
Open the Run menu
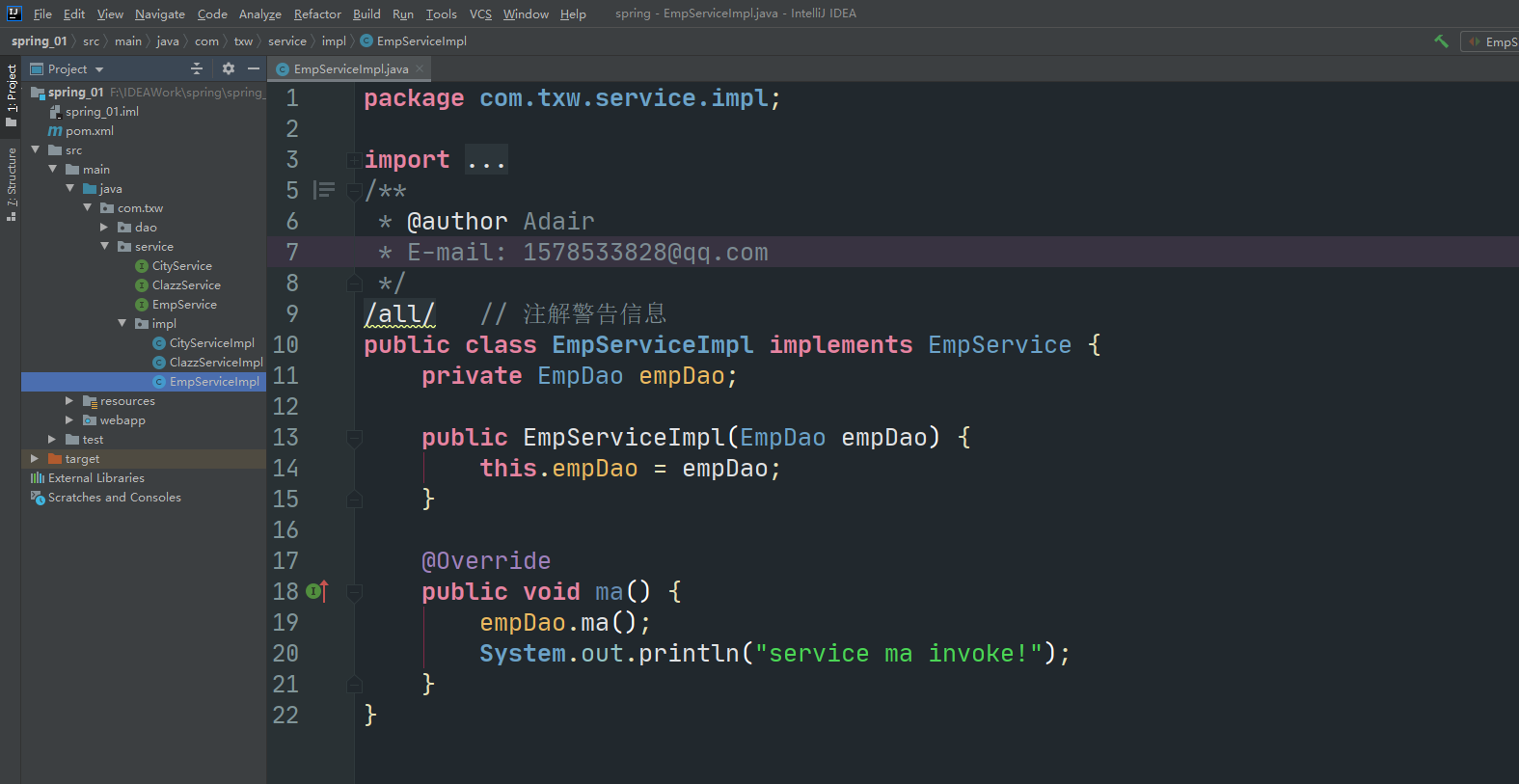coord(403,14)
